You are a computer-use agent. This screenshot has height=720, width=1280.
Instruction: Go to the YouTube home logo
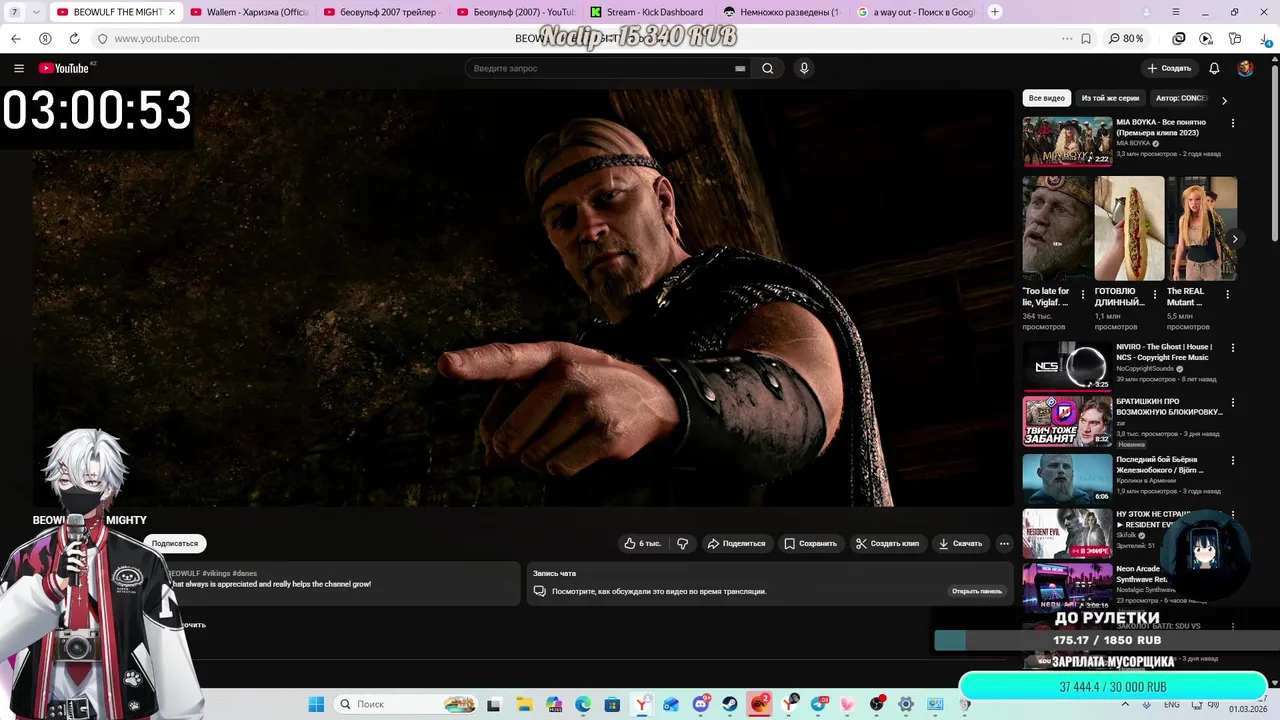(64, 68)
